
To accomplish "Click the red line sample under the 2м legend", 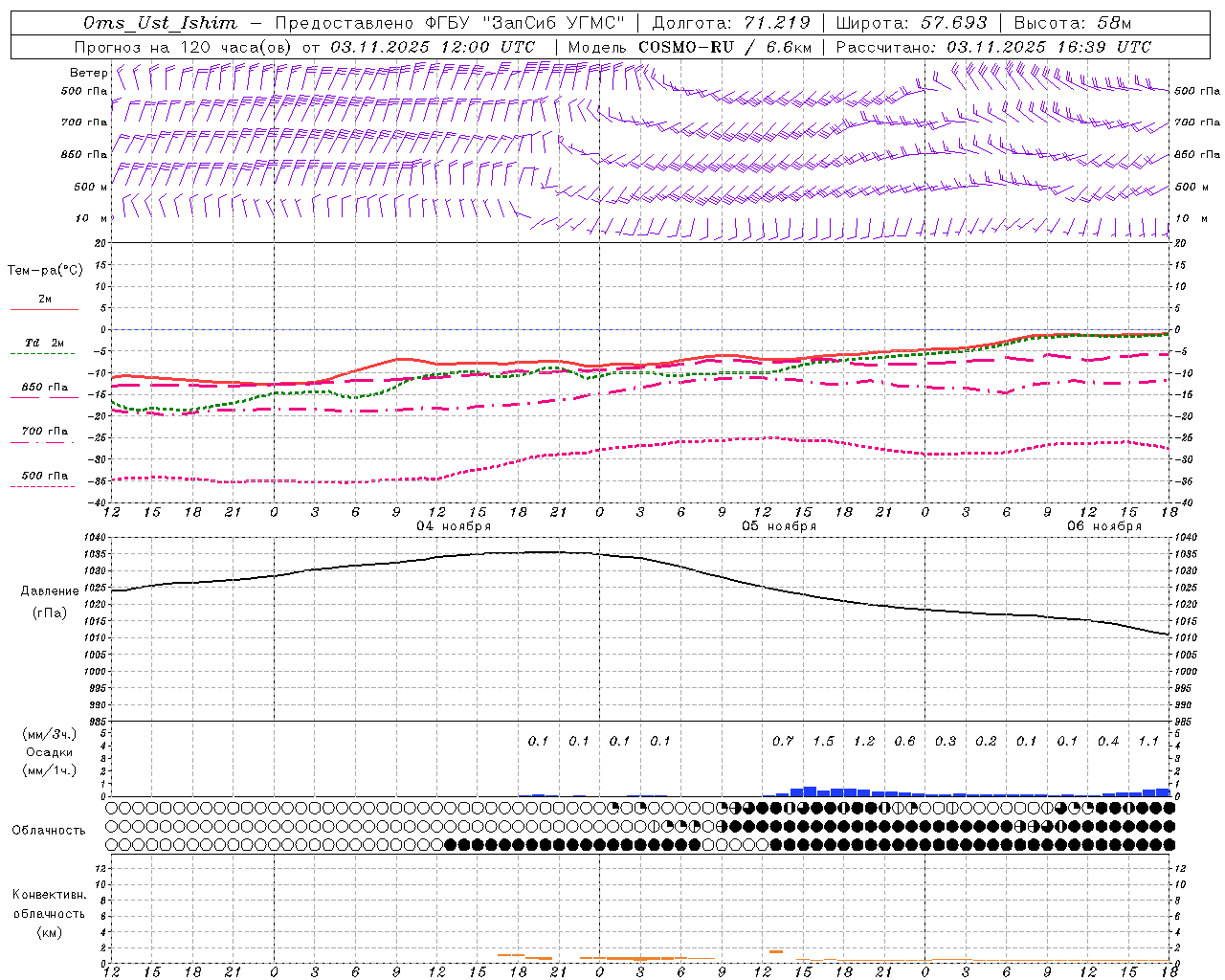I will 44,310.
